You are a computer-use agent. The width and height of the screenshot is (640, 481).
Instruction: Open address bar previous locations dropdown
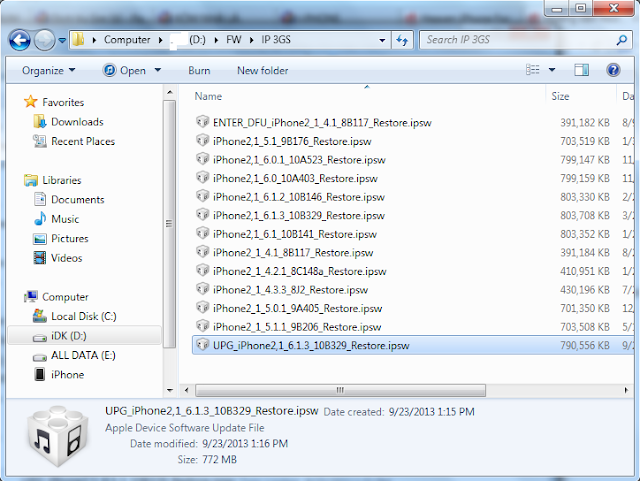[x=382, y=40]
